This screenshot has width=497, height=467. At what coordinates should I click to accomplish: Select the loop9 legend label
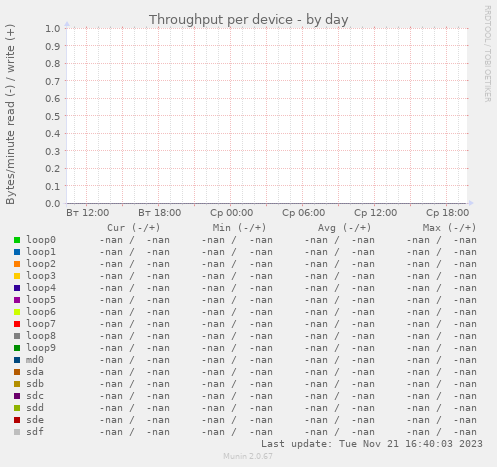click(41, 348)
